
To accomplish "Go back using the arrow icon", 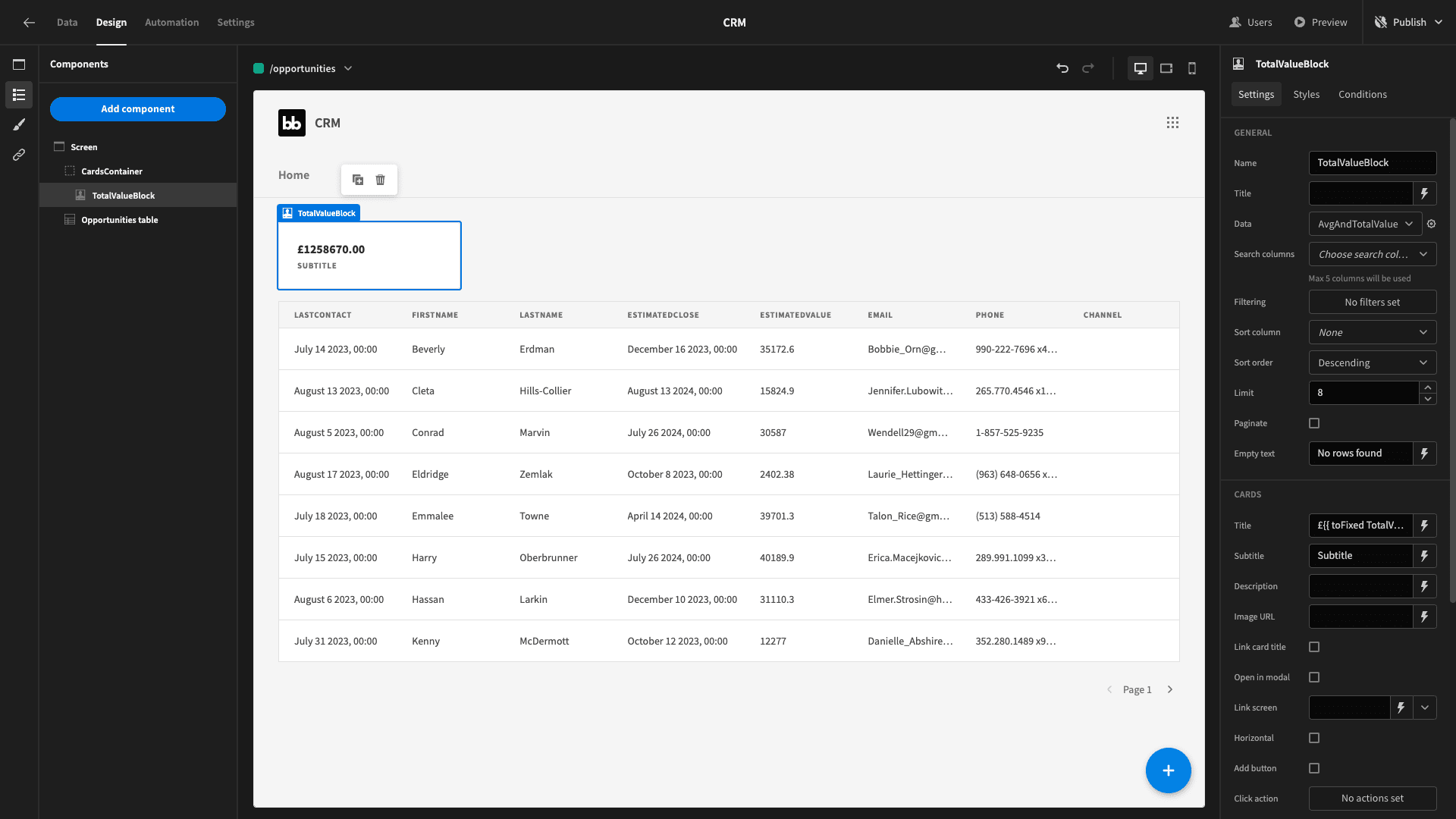I will 29,23.
